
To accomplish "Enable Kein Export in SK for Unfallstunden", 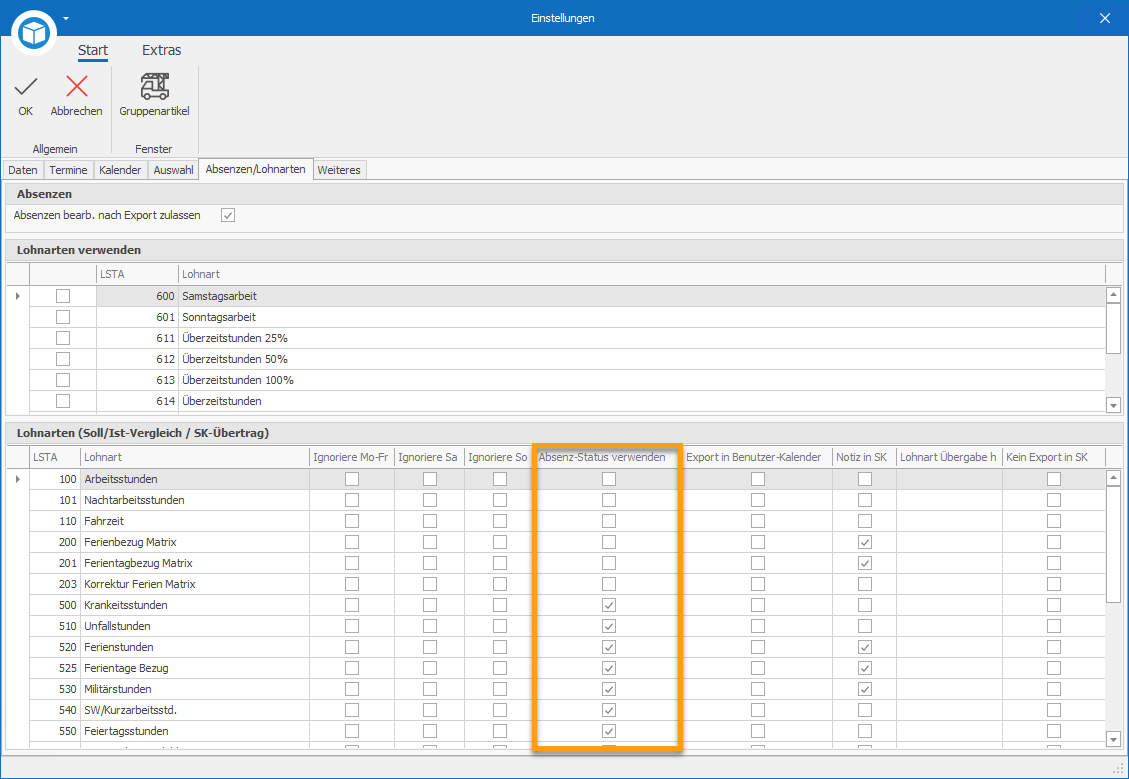I will coord(1054,626).
